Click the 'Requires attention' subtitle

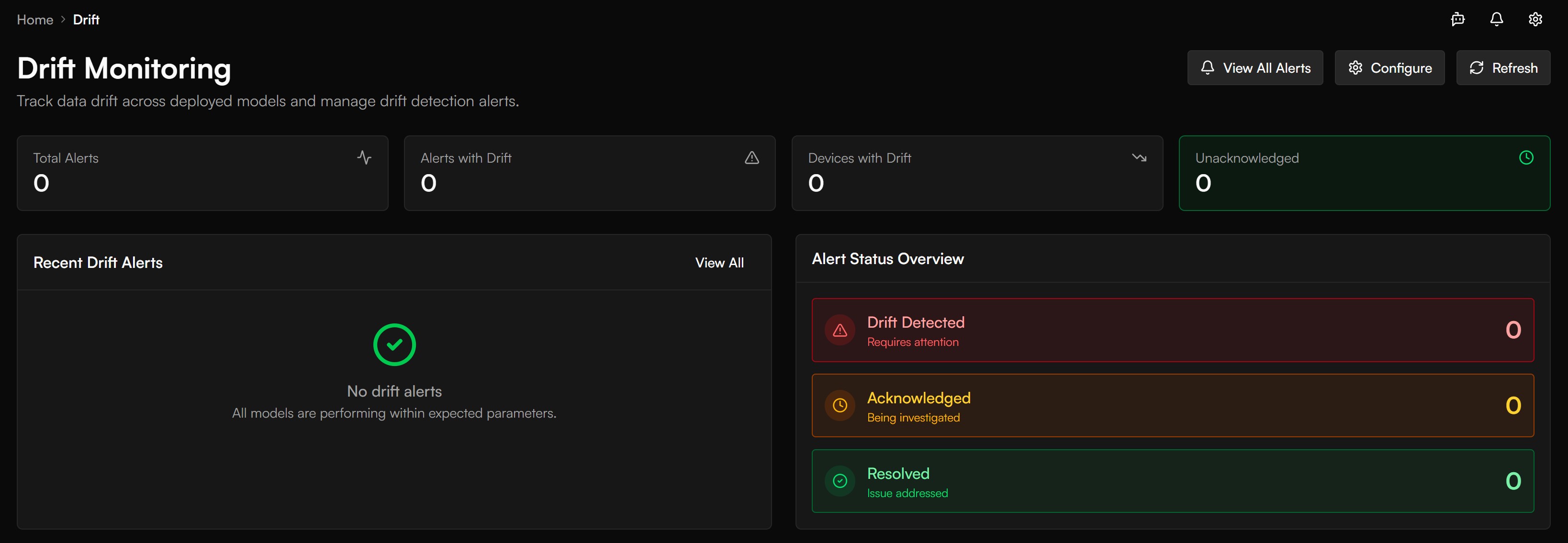point(913,342)
